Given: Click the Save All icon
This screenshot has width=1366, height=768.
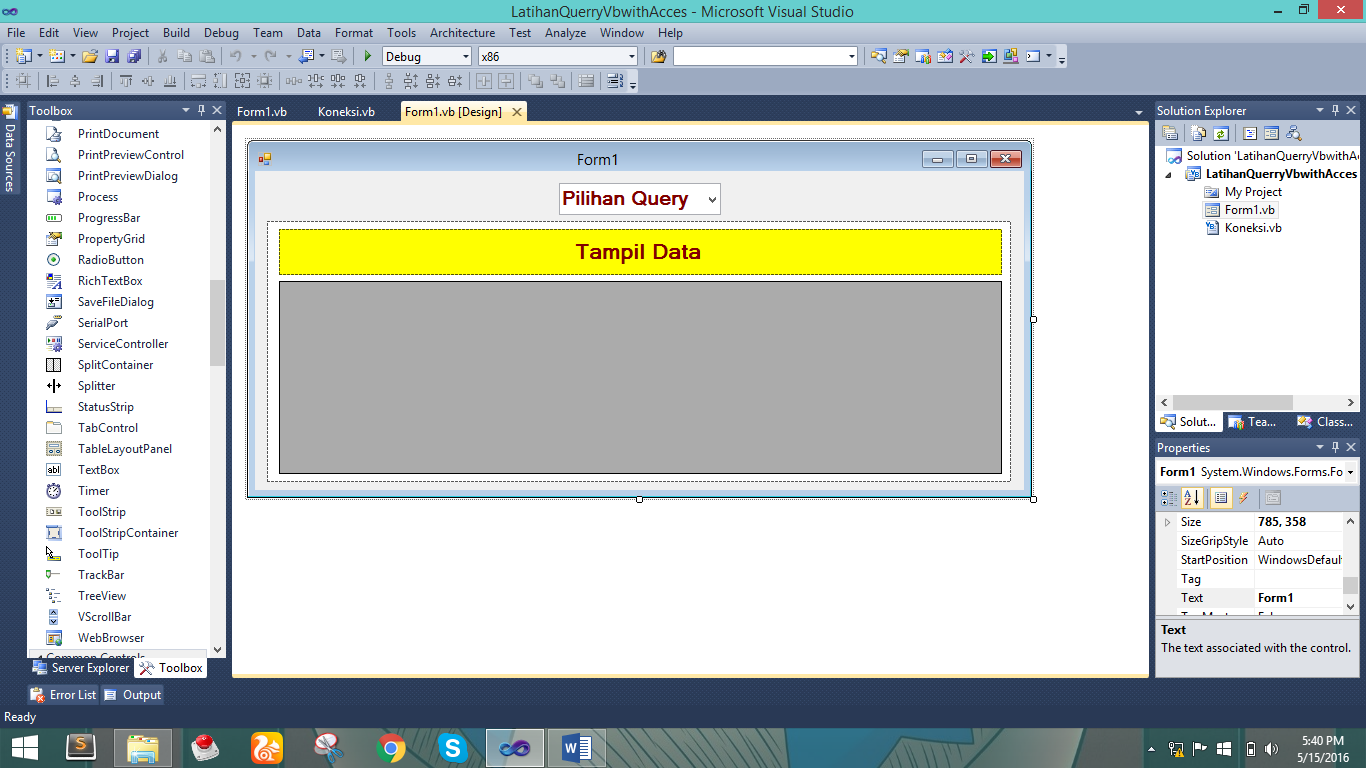Looking at the screenshot, I should pyautogui.click(x=134, y=56).
